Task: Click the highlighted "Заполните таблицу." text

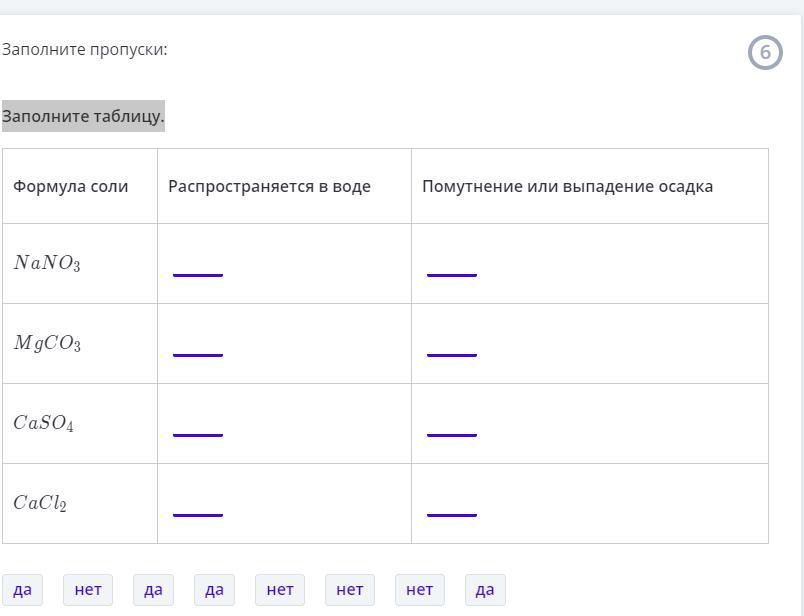Action: (83, 116)
